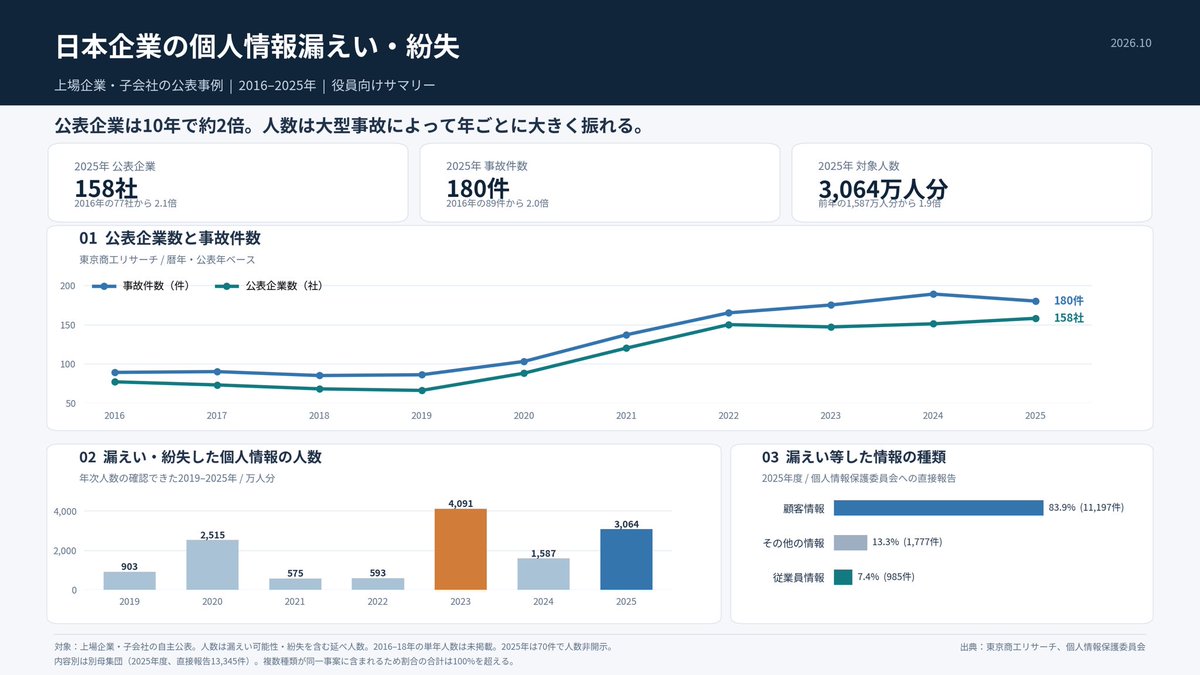Click the caption 2025年度 / 個人情報保護委員会への直接報告
Viewport: 1200px width, 675px height.
coord(858,478)
